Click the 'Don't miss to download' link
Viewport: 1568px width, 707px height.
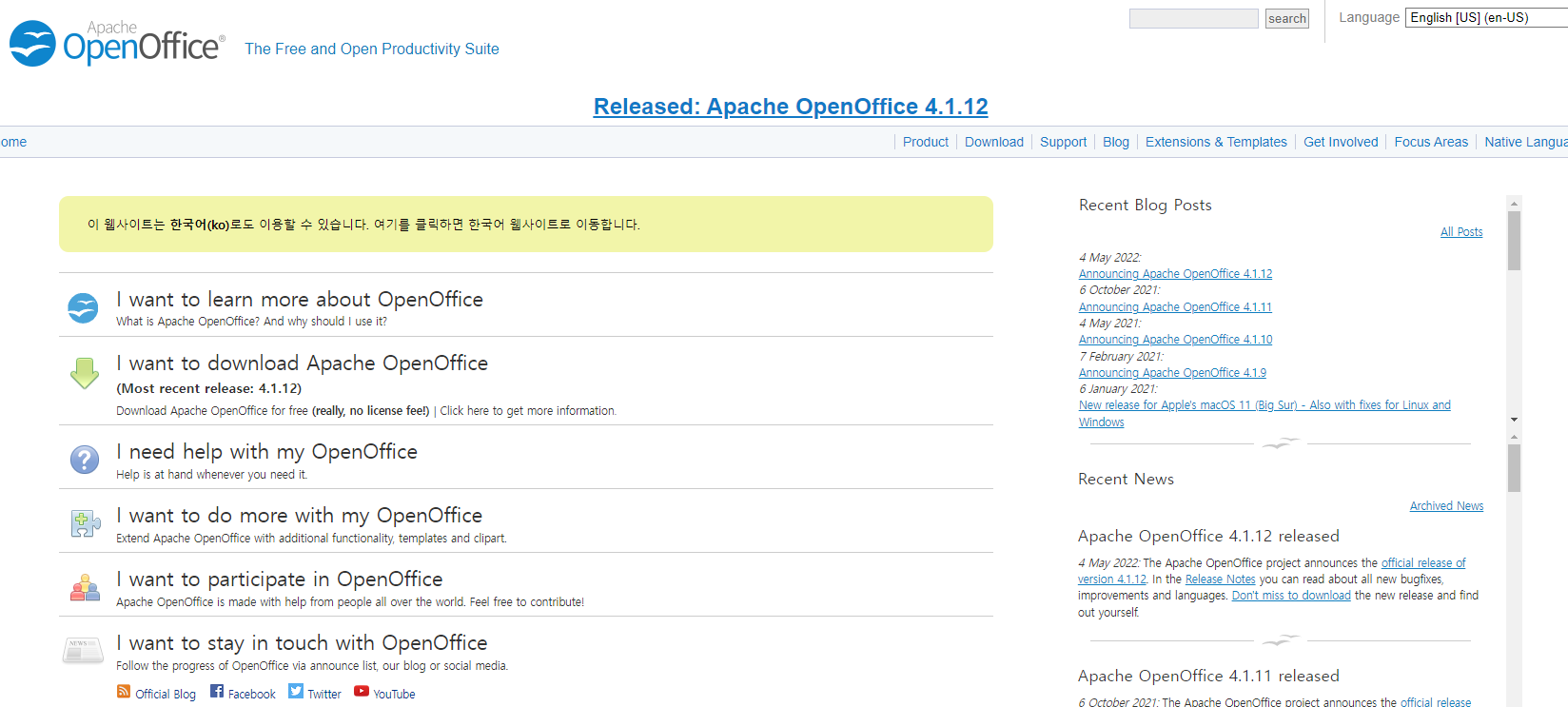click(x=1291, y=596)
